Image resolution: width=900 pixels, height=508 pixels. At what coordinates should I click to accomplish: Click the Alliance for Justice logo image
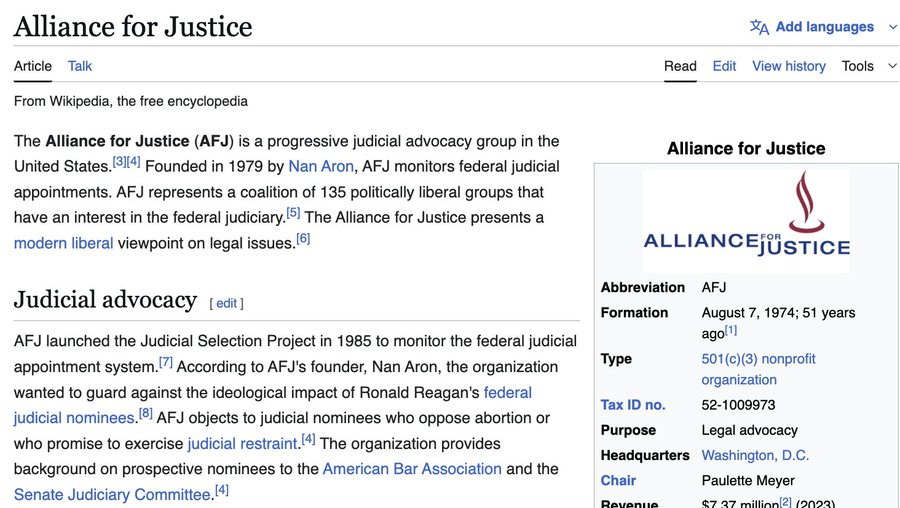[x=746, y=220]
